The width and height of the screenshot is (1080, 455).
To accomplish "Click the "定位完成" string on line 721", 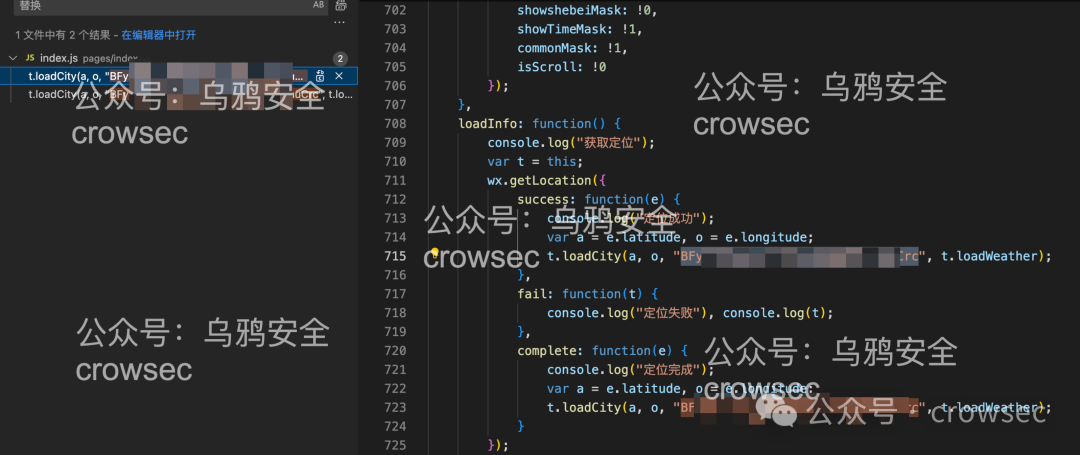I will tap(672, 369).
